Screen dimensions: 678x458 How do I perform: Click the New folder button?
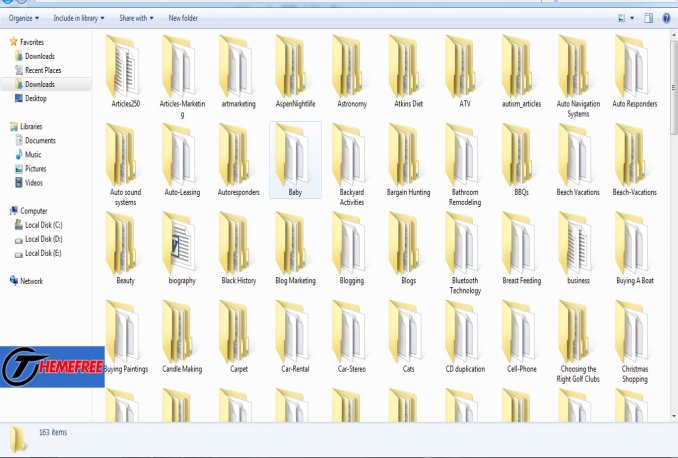[182, 18]
